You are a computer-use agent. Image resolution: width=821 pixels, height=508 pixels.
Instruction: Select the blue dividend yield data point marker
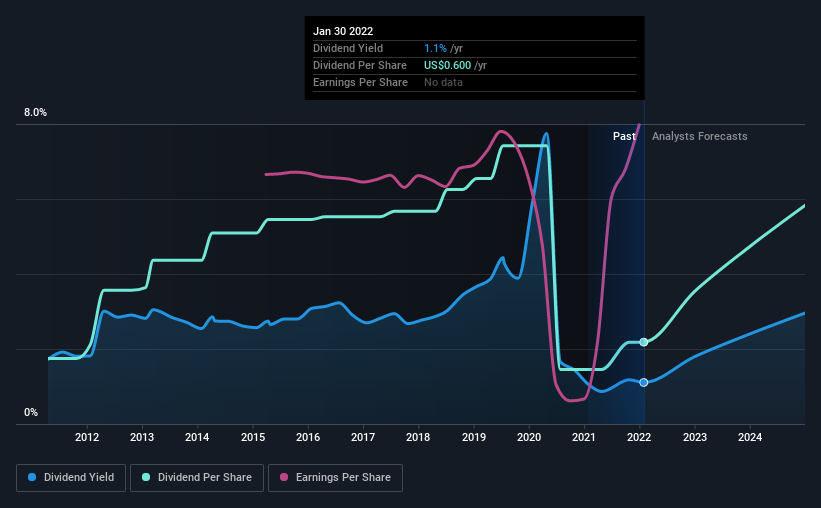point(644,382)
